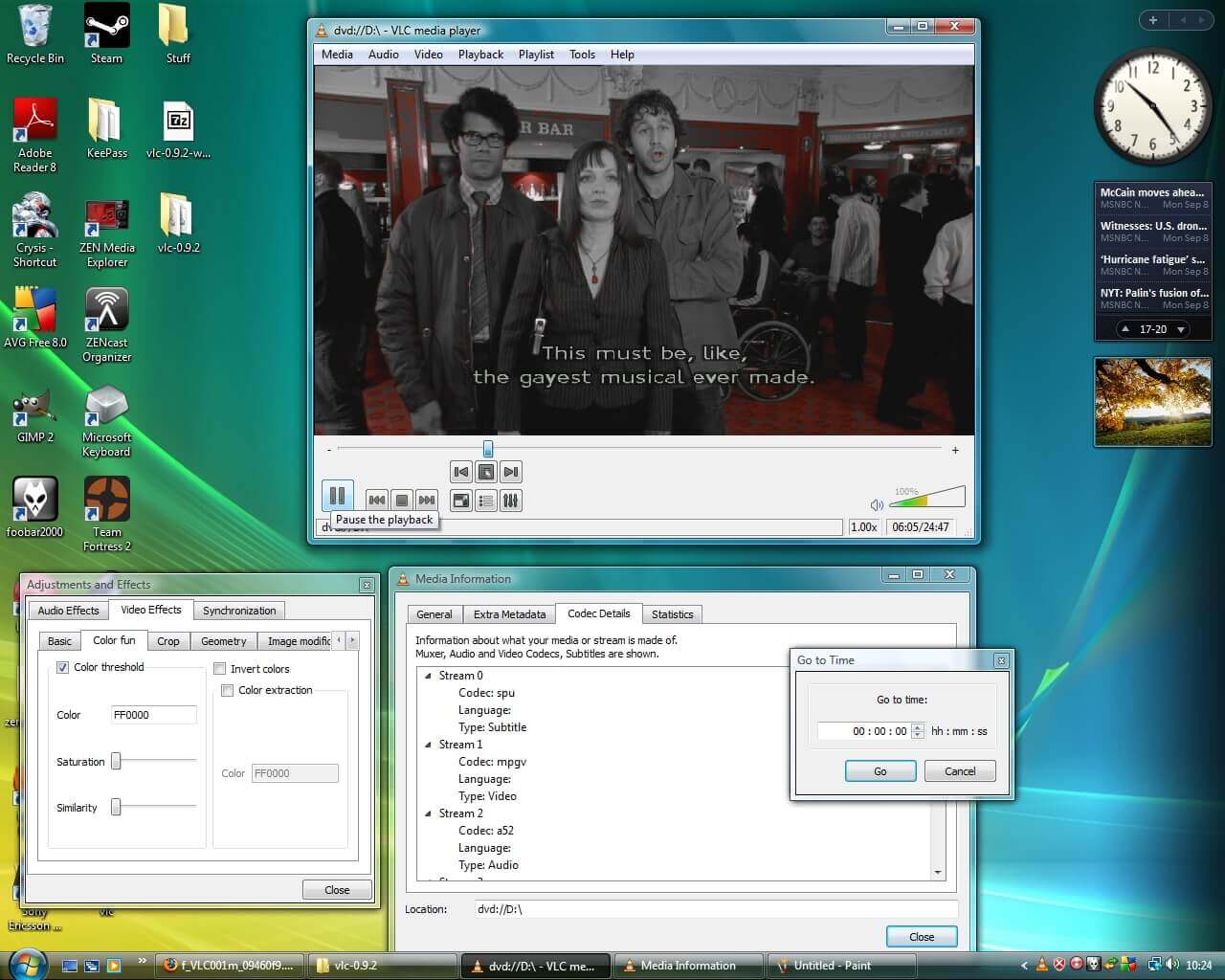Select the Stop playback icon
Screen dimensions: 1225x980
pos(402,500)
